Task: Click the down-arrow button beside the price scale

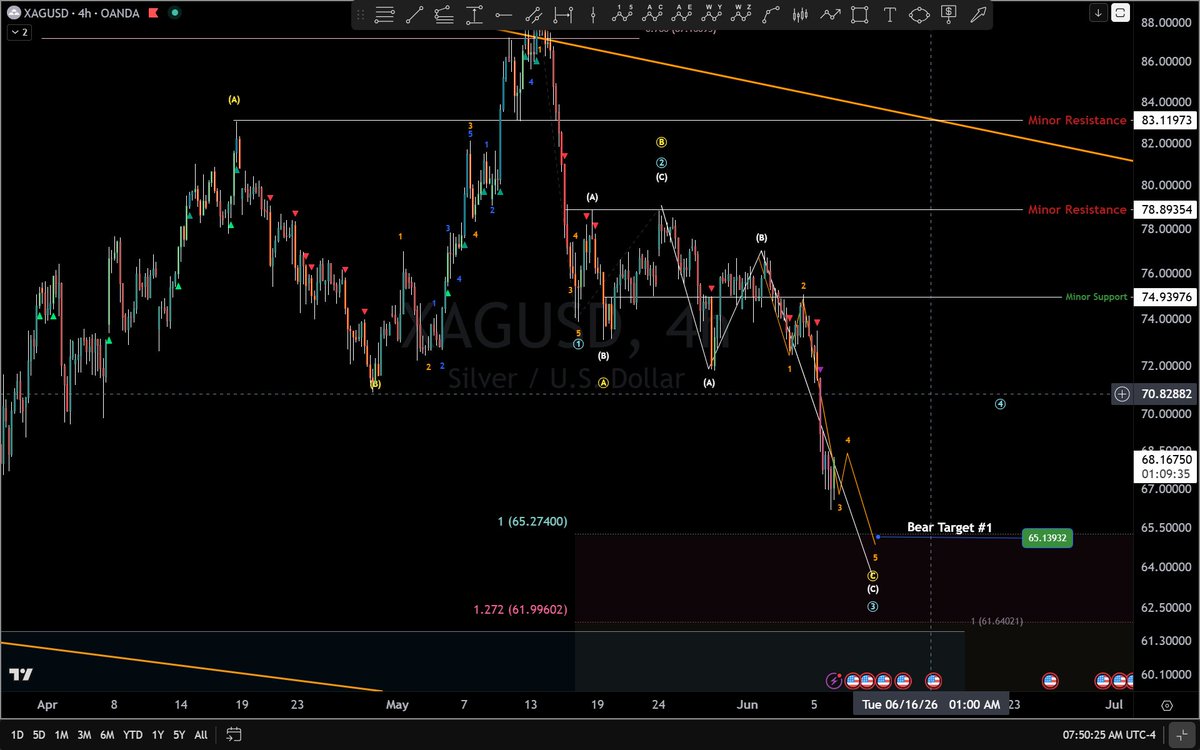Action: tap(1099, 13)
